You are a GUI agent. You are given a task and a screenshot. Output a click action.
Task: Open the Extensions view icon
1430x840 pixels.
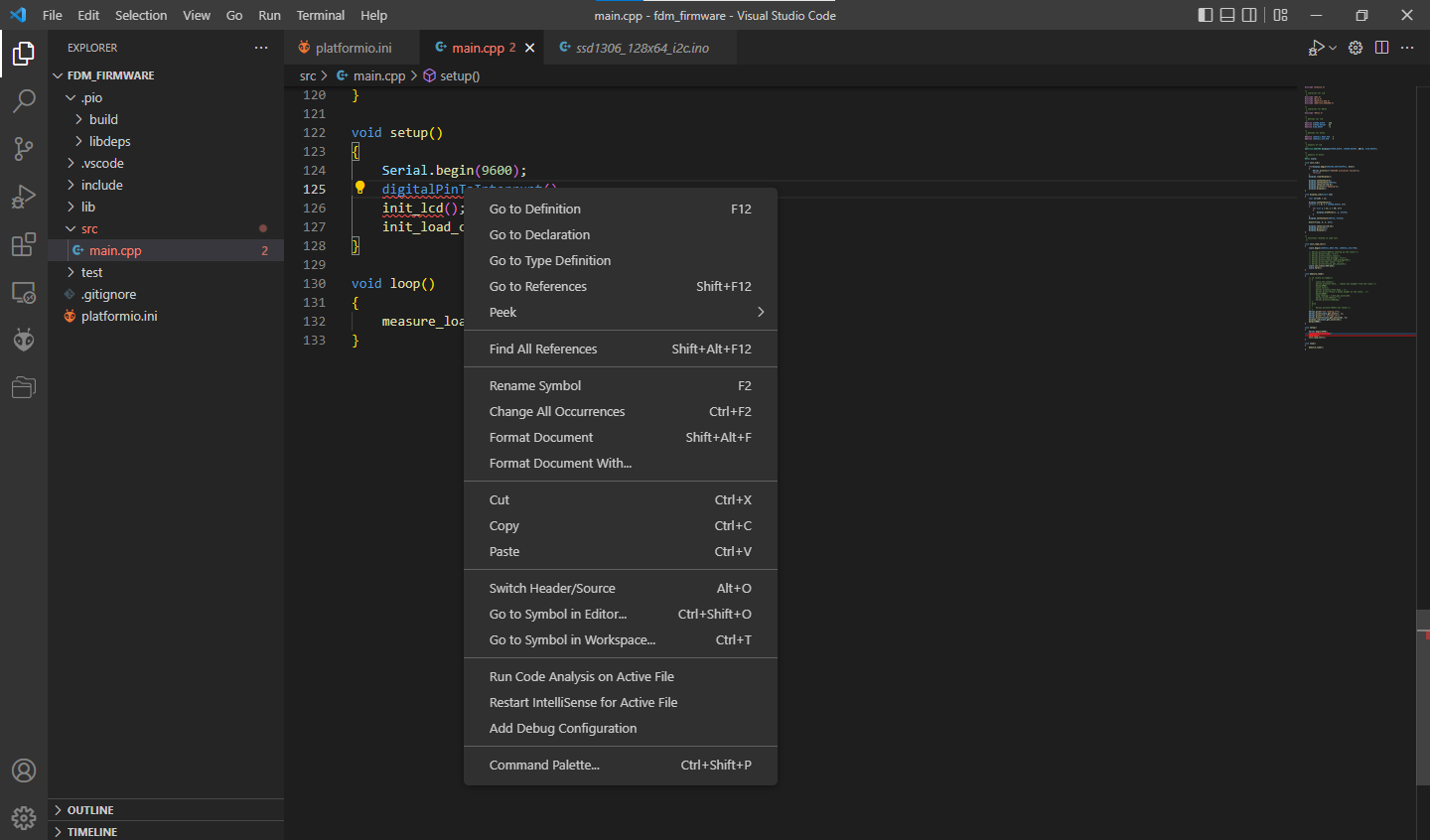24,244
